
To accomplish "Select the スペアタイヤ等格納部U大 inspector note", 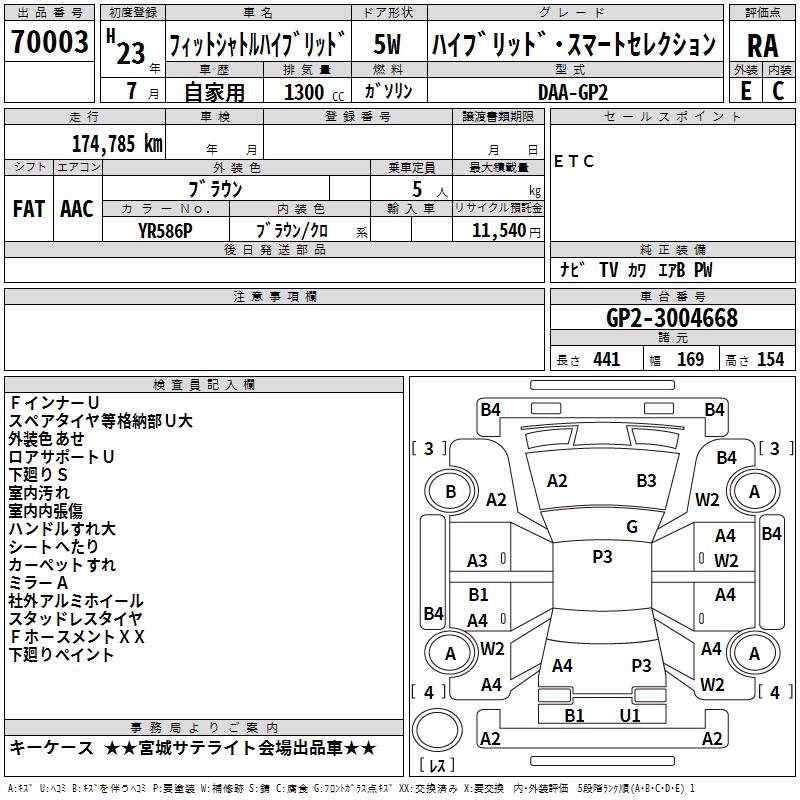I will 101,420.
